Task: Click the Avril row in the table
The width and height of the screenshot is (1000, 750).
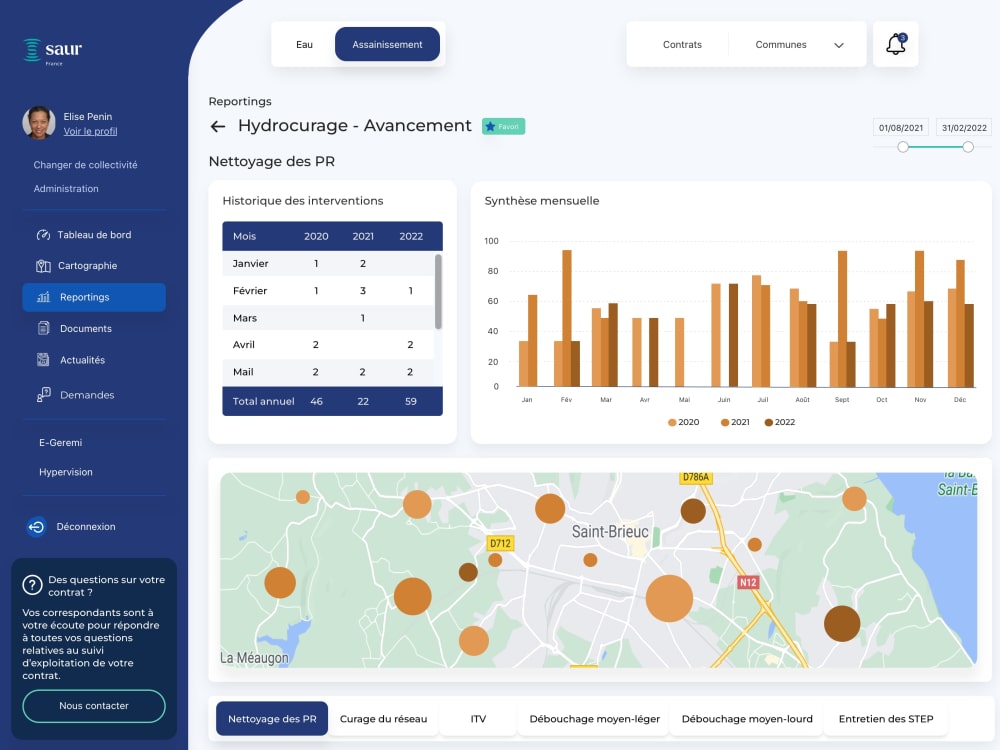Action: [328, 344]
